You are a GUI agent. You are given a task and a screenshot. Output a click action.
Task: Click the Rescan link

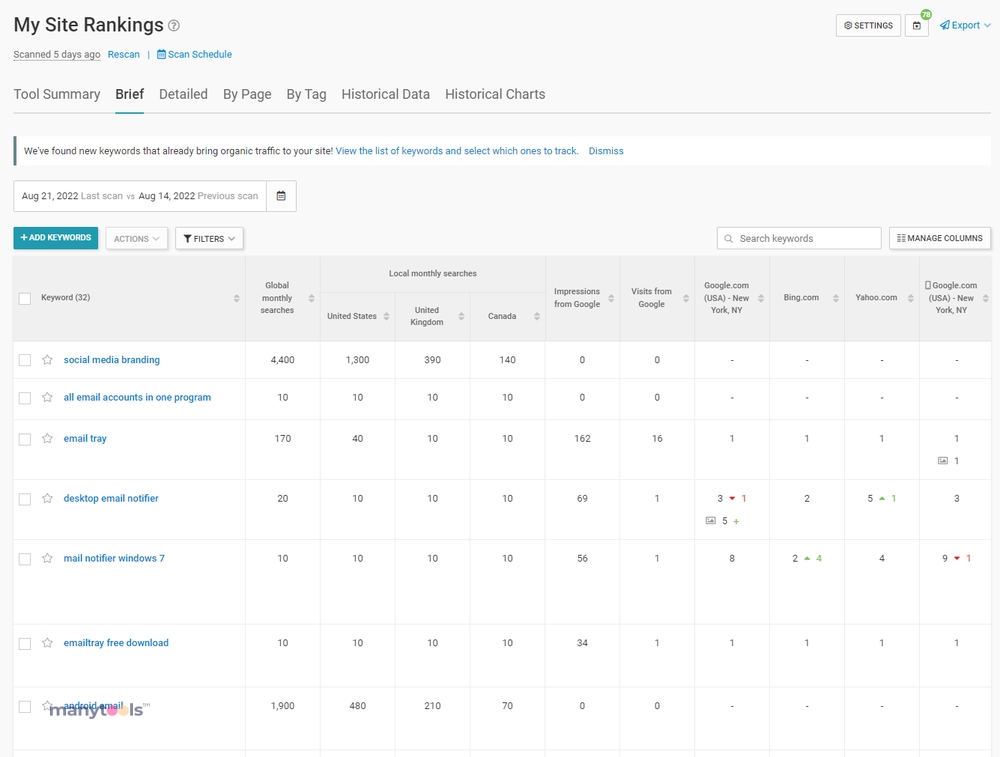pos(124,55)
